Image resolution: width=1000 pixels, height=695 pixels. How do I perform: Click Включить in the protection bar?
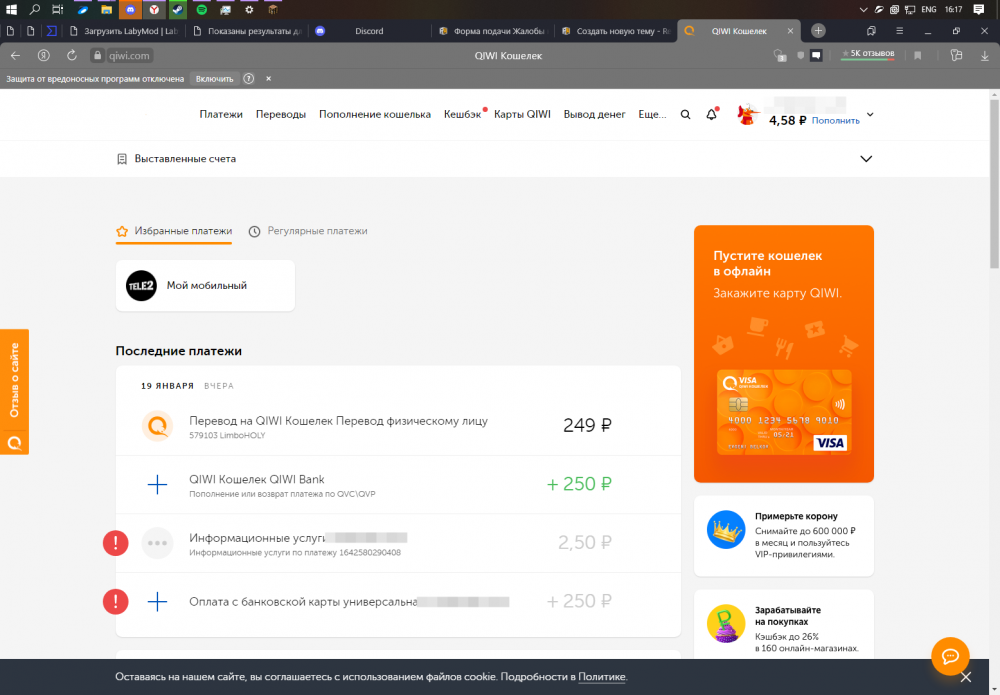click(x=214, y=78)
